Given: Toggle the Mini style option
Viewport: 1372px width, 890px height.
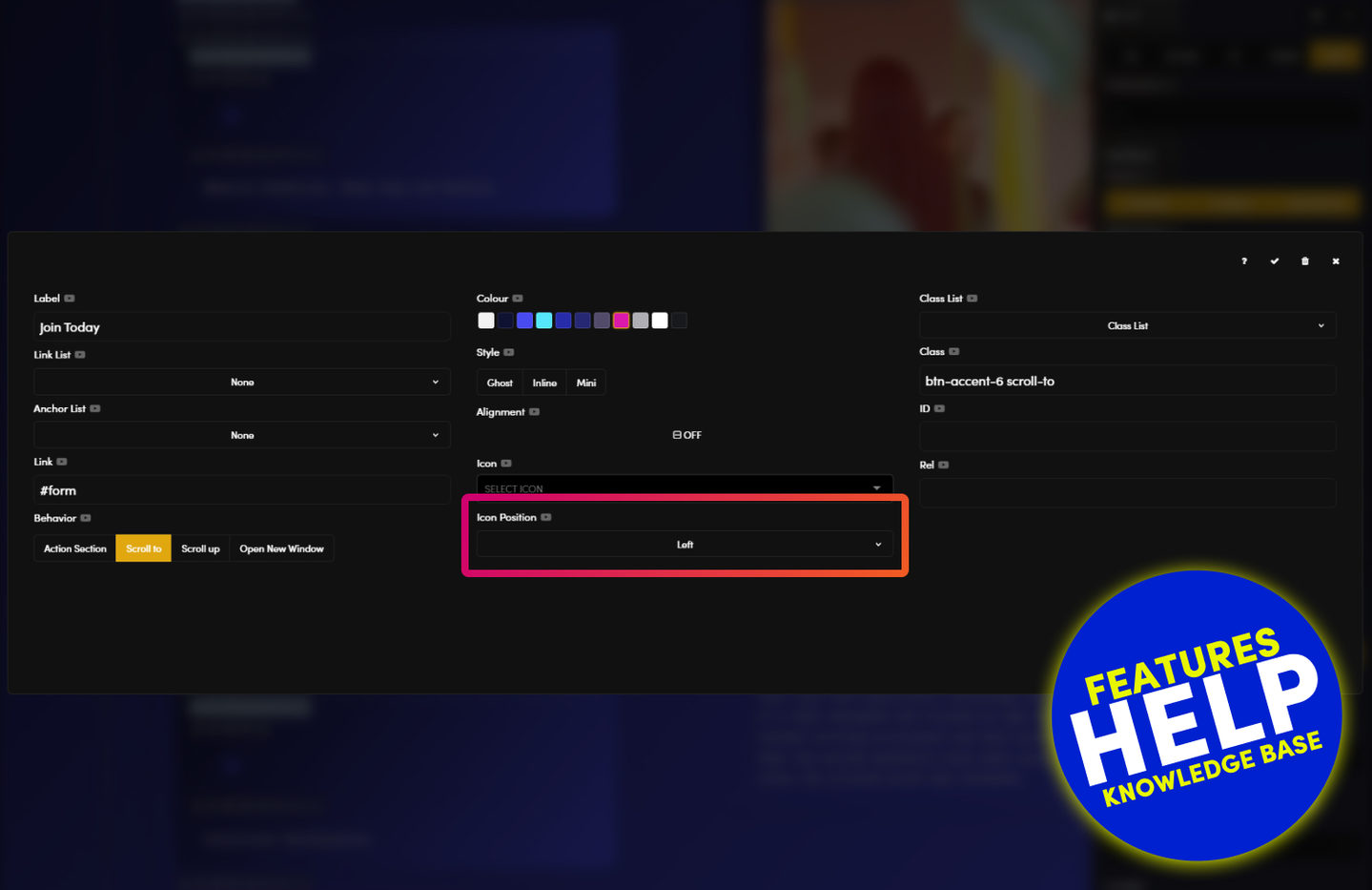Looking at the screenshot, I should [x=586, y=383].
